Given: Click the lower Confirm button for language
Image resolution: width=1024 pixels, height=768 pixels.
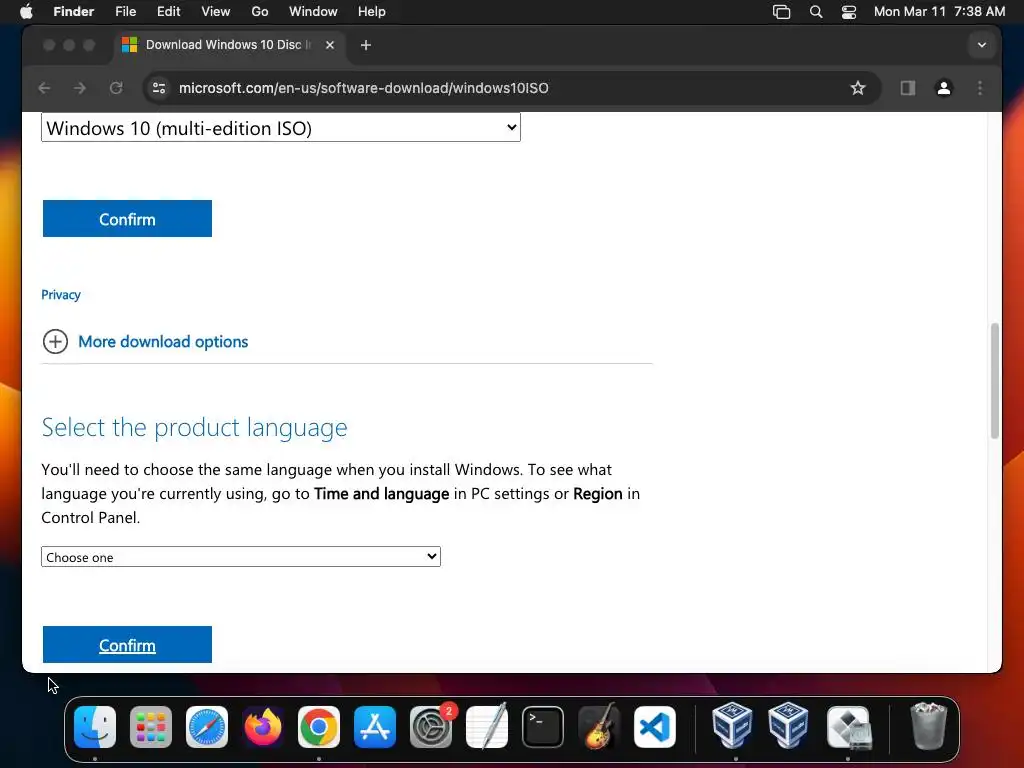Looking at the screenshot, I should (x=127, y=645).
